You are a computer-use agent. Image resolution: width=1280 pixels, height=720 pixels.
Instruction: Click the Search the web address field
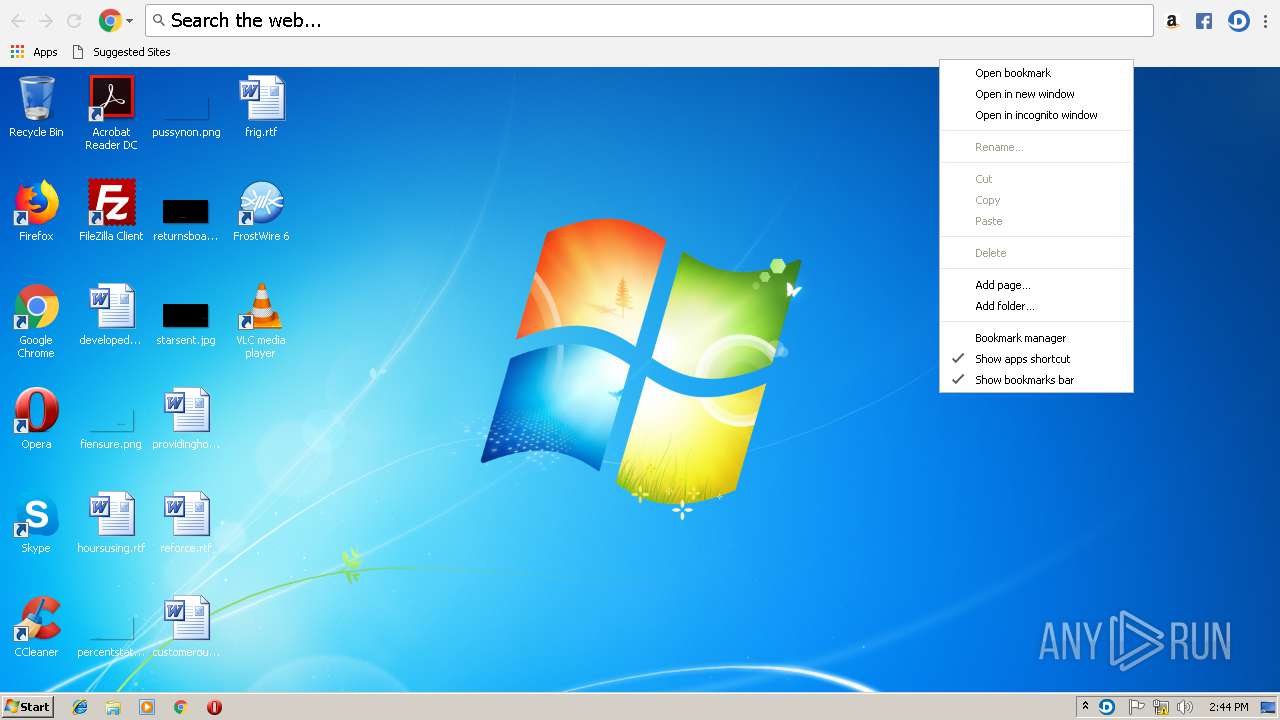649,20
